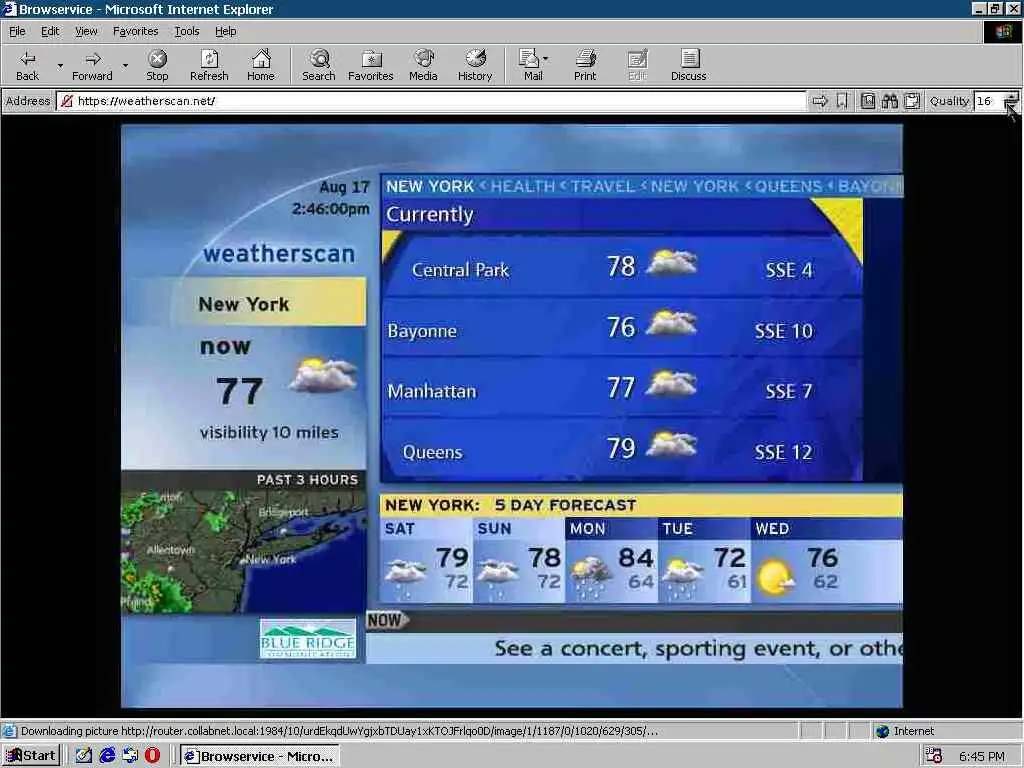The width and height of the screenshot is (1024, 768).
Task: Click the MON forecast cell
Action: [611, 561]
